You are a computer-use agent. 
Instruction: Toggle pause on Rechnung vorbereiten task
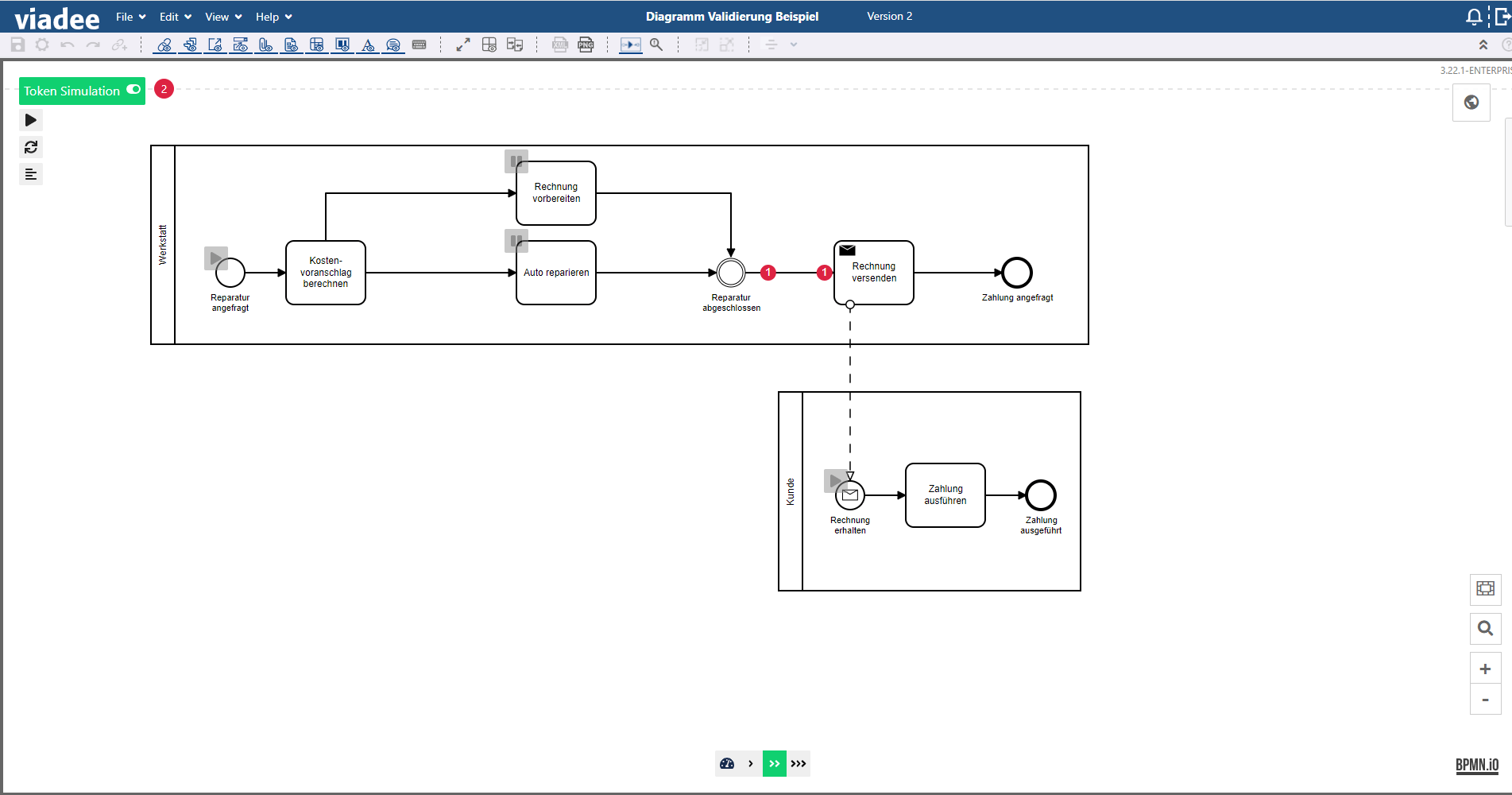click(516, 161)
